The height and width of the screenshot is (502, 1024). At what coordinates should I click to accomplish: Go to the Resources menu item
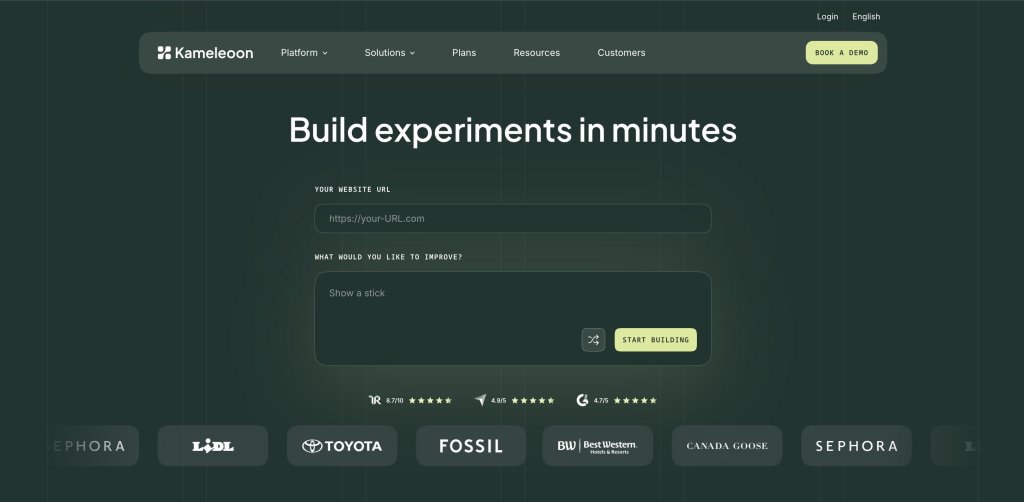click(x=537, y=53)
